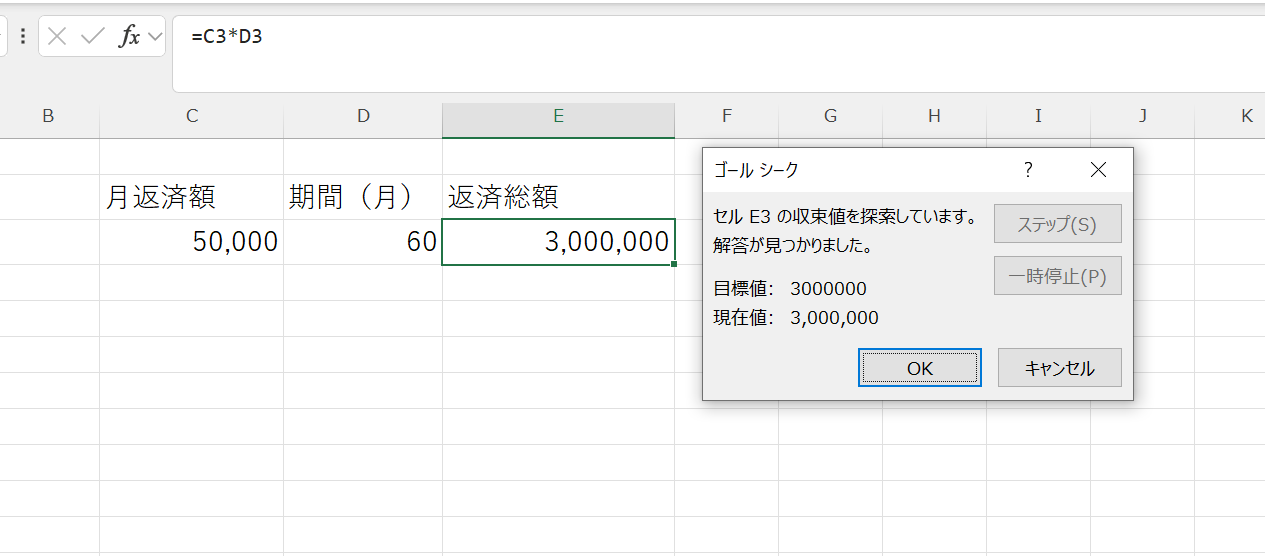The width and height of the screenshot is (1265, 556).
Task: Select column B header
Action: tap(48, 116)
